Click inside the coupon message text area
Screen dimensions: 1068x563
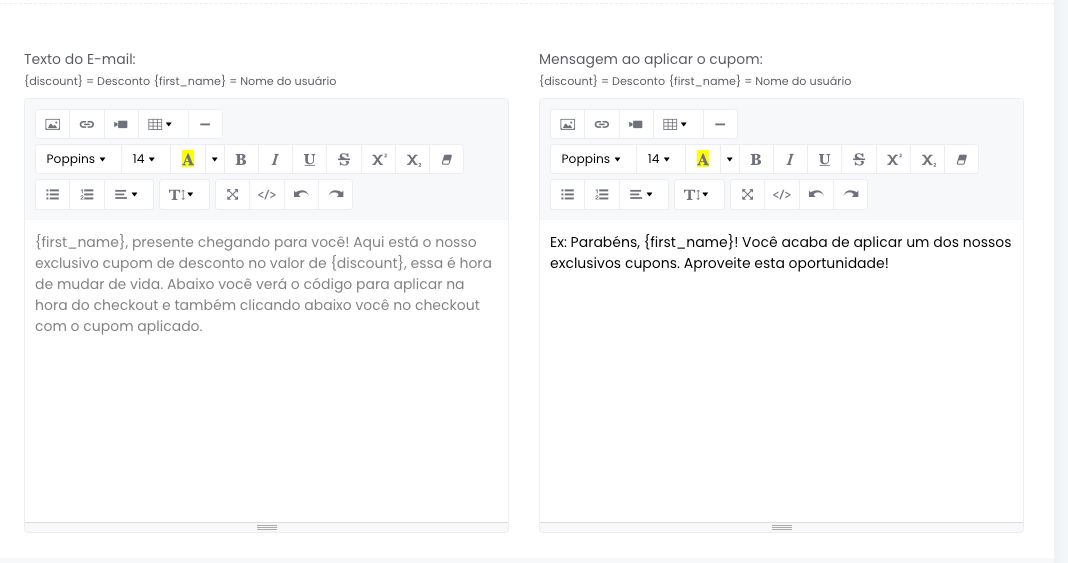(x=780, y=380)
